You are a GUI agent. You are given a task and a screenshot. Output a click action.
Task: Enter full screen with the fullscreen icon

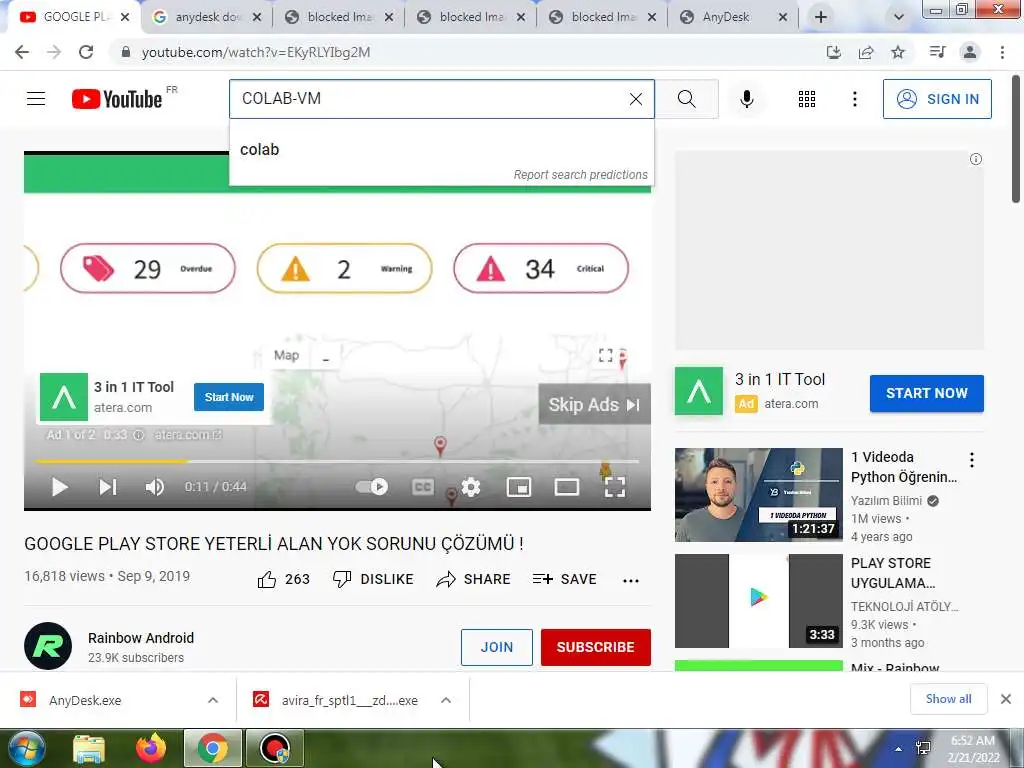tap(615, 487)
